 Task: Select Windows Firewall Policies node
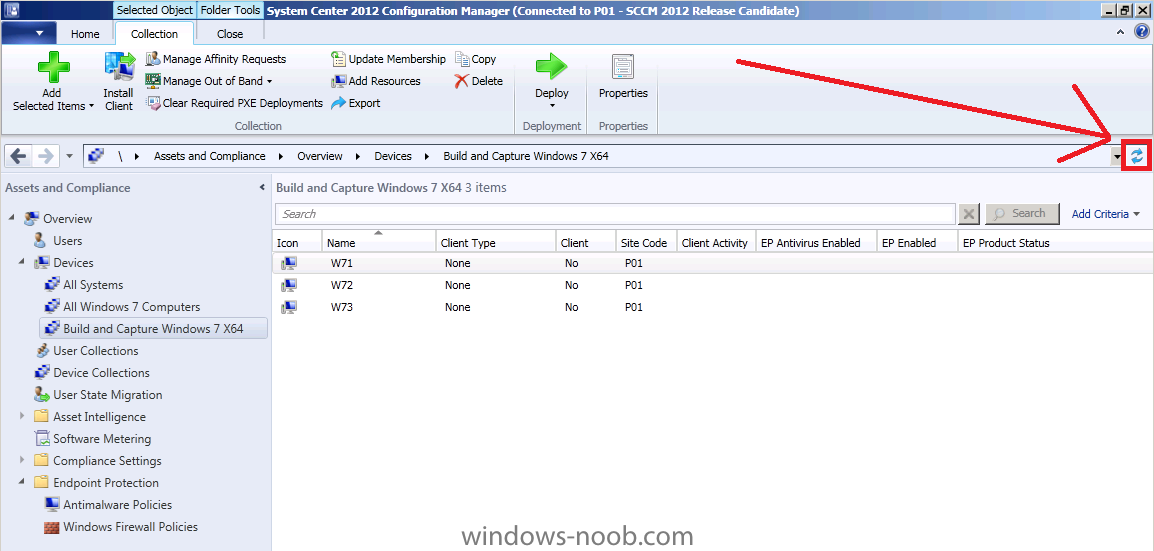click(131, 527)
